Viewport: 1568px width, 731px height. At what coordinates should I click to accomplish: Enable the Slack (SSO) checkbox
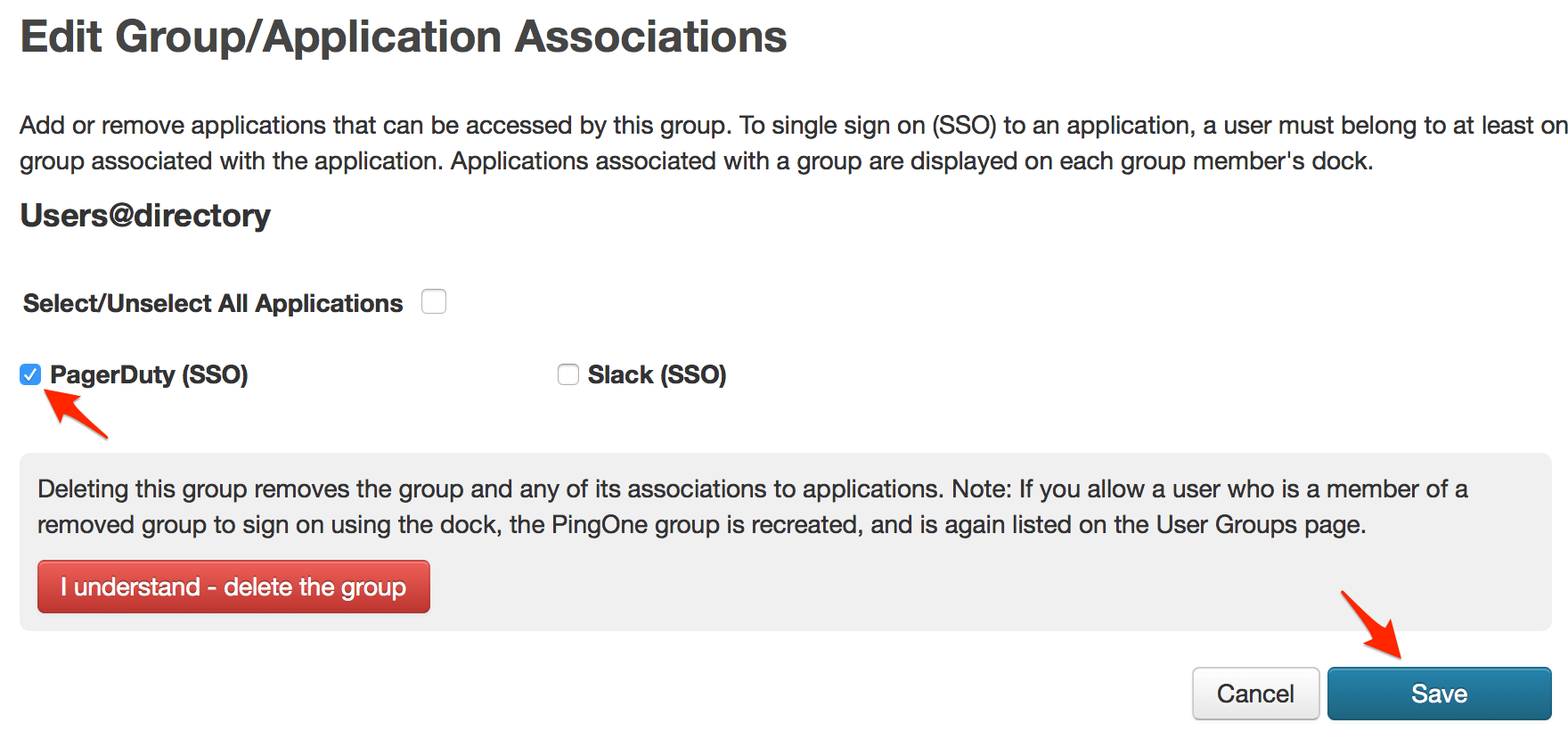[x=568, y=374]
